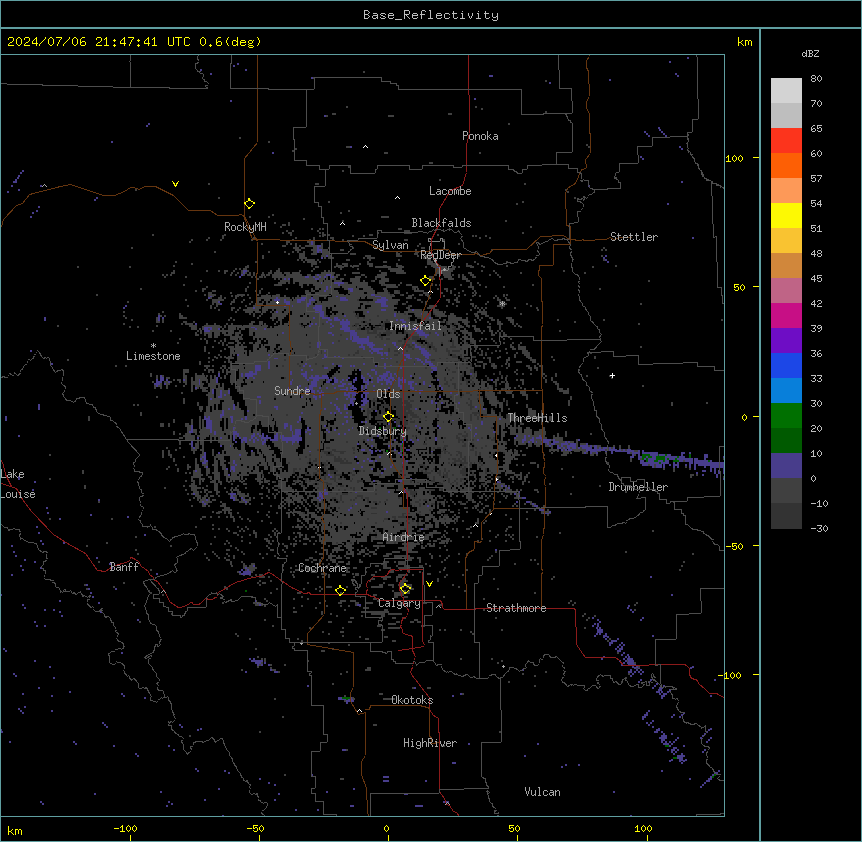862x842 pixels.
Task: Click the km label at top right
Action: (x=744, y=42)
